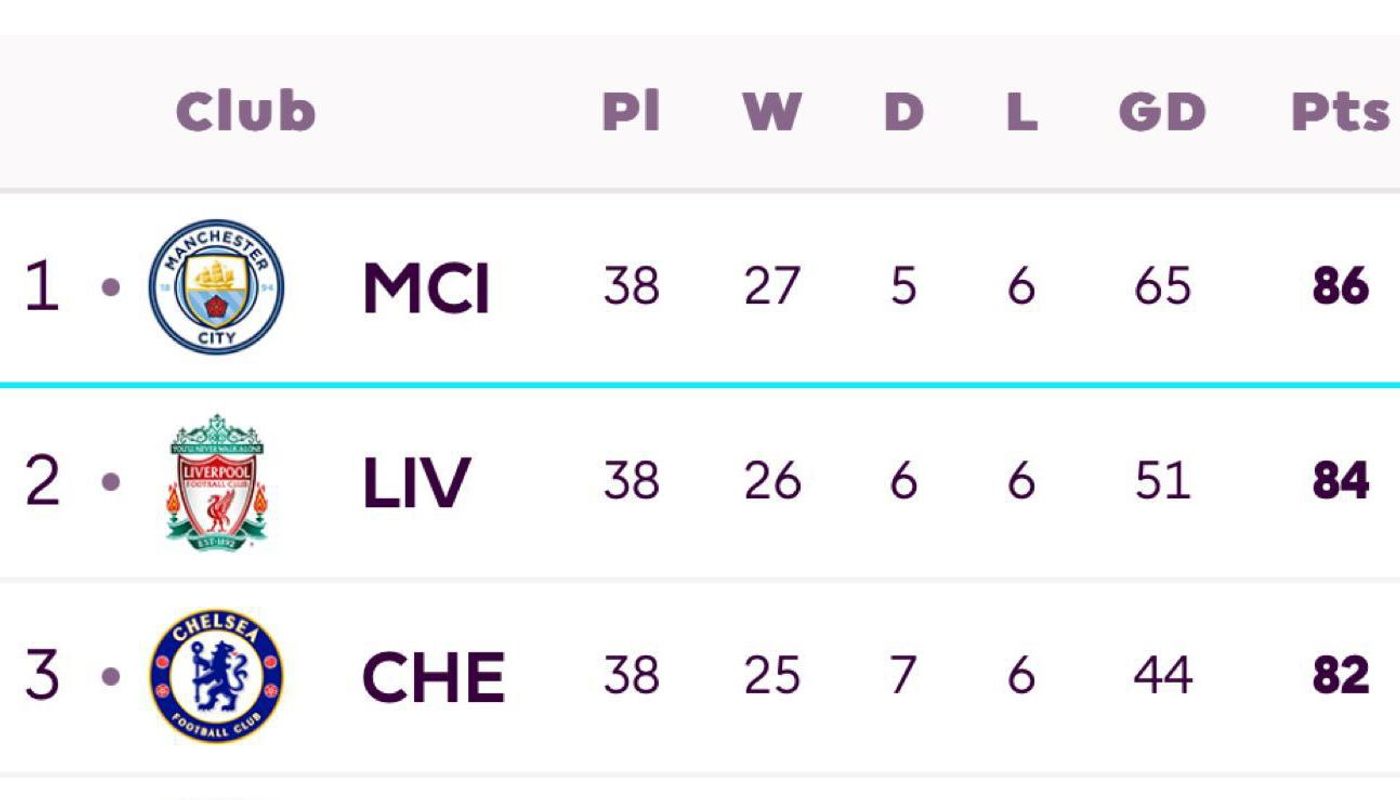Click the Chelsea club crest
This screenshot has height=800, width=1400.
click(216, 676)
